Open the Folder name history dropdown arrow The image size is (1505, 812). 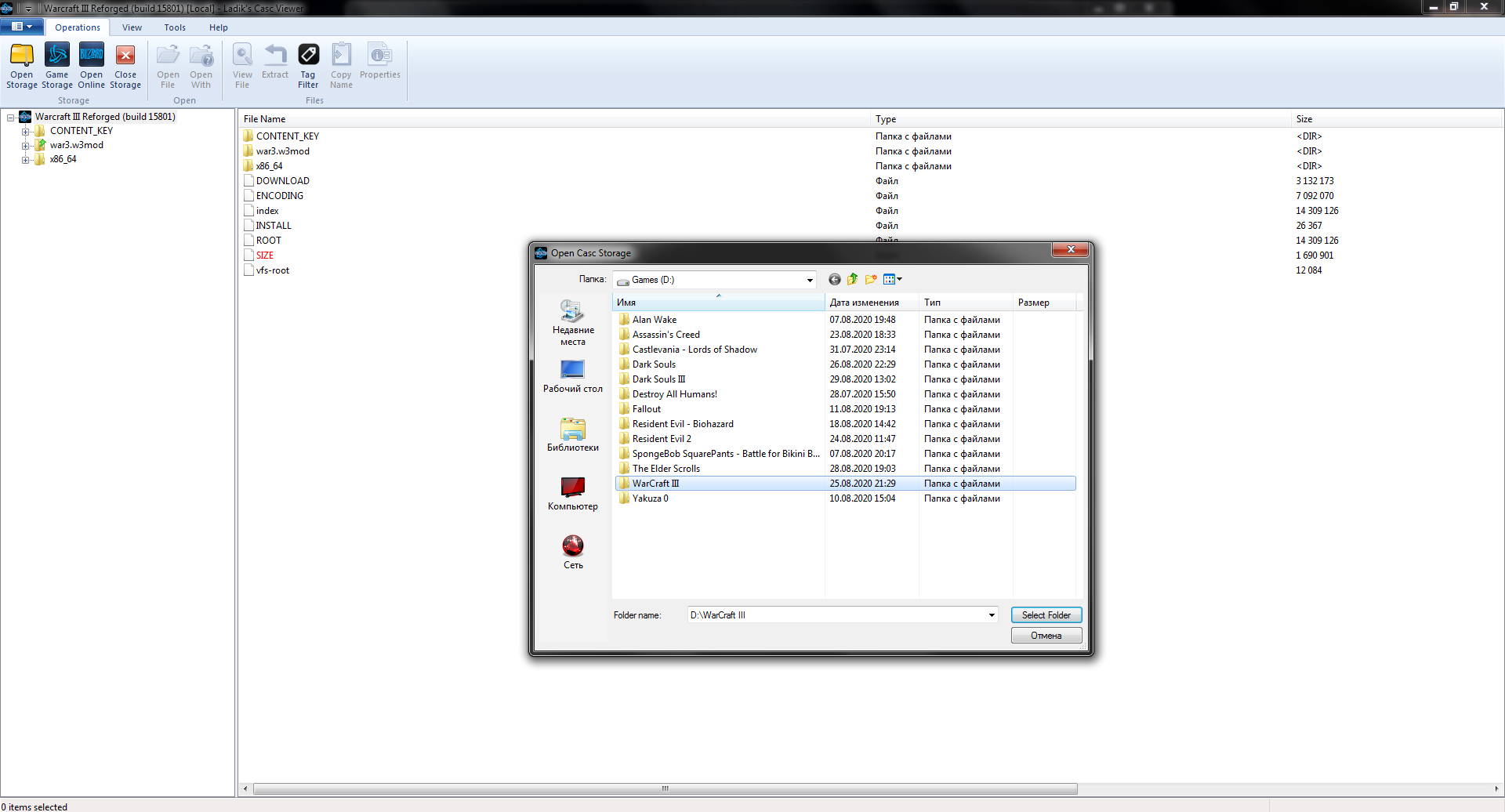pos(992,615)
